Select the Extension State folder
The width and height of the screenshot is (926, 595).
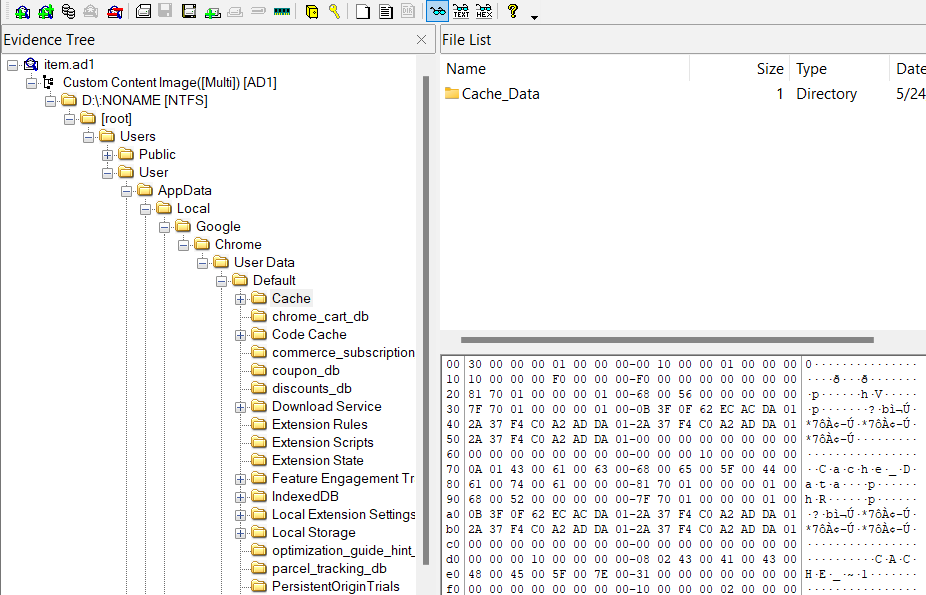(x=318, y=460)
